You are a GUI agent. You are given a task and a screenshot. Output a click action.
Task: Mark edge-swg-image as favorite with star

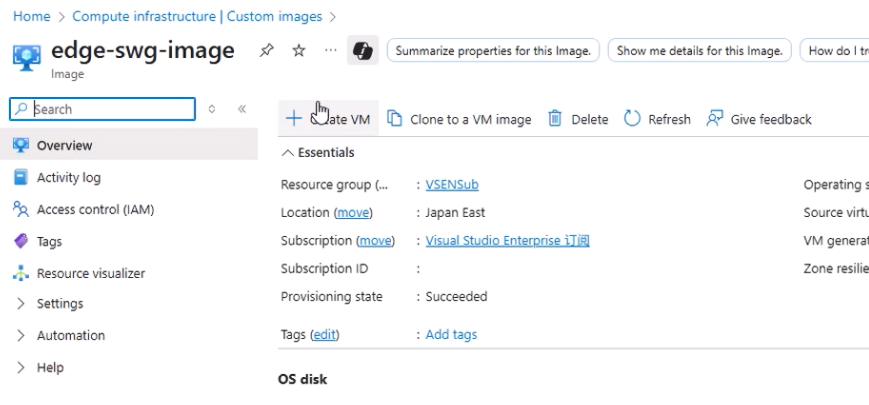pyautogui.click(x=299, y=51)
